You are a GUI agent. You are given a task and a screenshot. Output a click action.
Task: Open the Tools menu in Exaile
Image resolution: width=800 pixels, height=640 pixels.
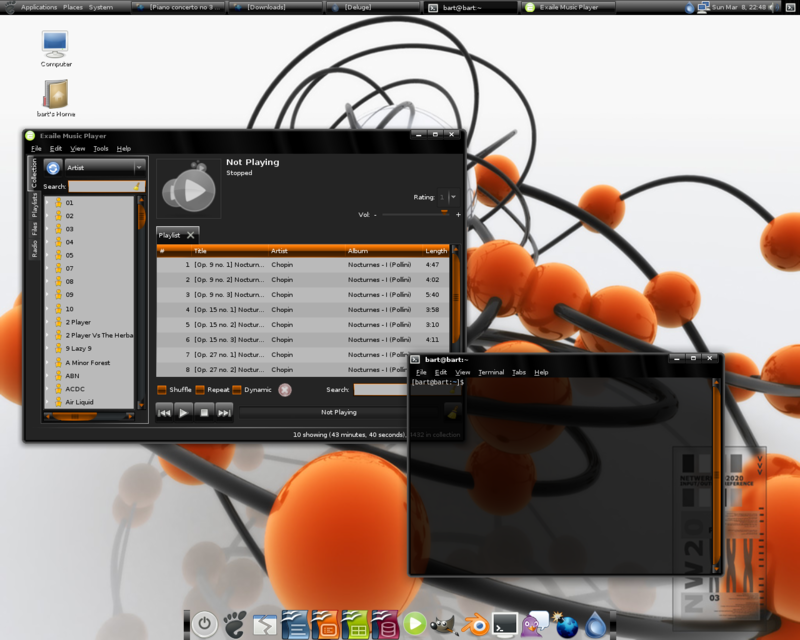point(100,149)
